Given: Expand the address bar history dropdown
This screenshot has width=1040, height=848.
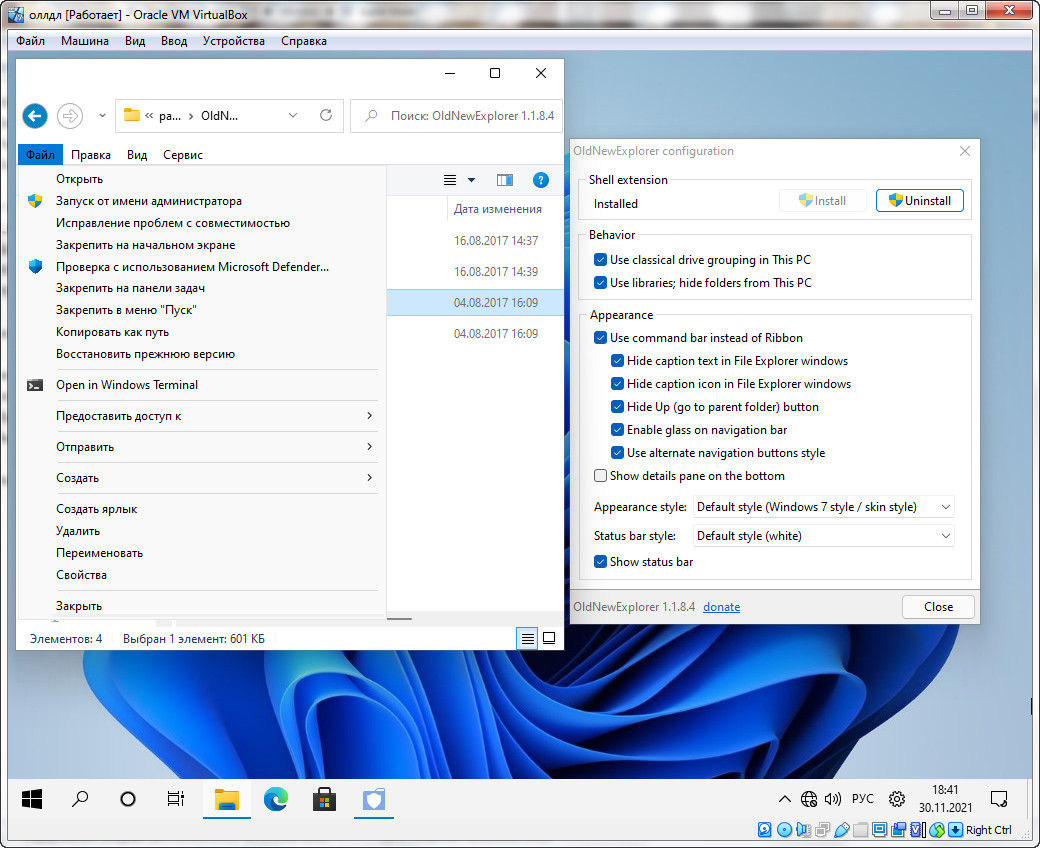Looking at the screenshot, I should [x=292, y=115].
